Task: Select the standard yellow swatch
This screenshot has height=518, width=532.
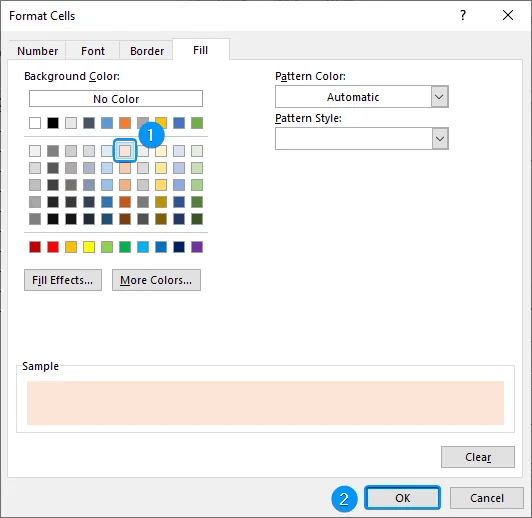Action: 89,247
